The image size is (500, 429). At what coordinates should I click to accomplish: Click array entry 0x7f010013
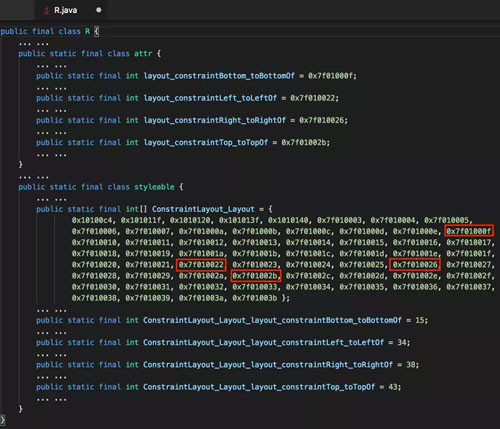255,243
